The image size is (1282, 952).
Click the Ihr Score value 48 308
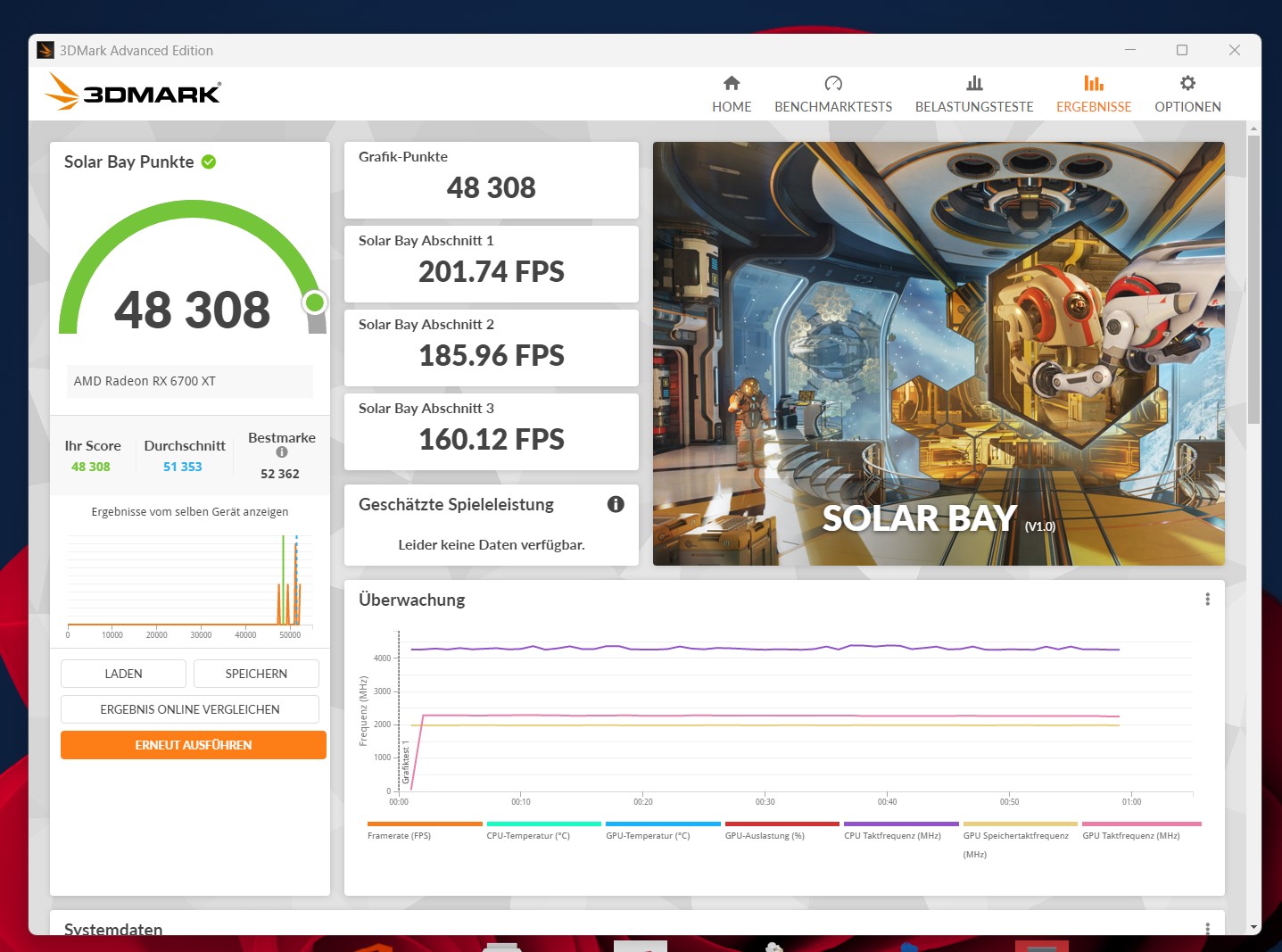click(x=91, y=467)
